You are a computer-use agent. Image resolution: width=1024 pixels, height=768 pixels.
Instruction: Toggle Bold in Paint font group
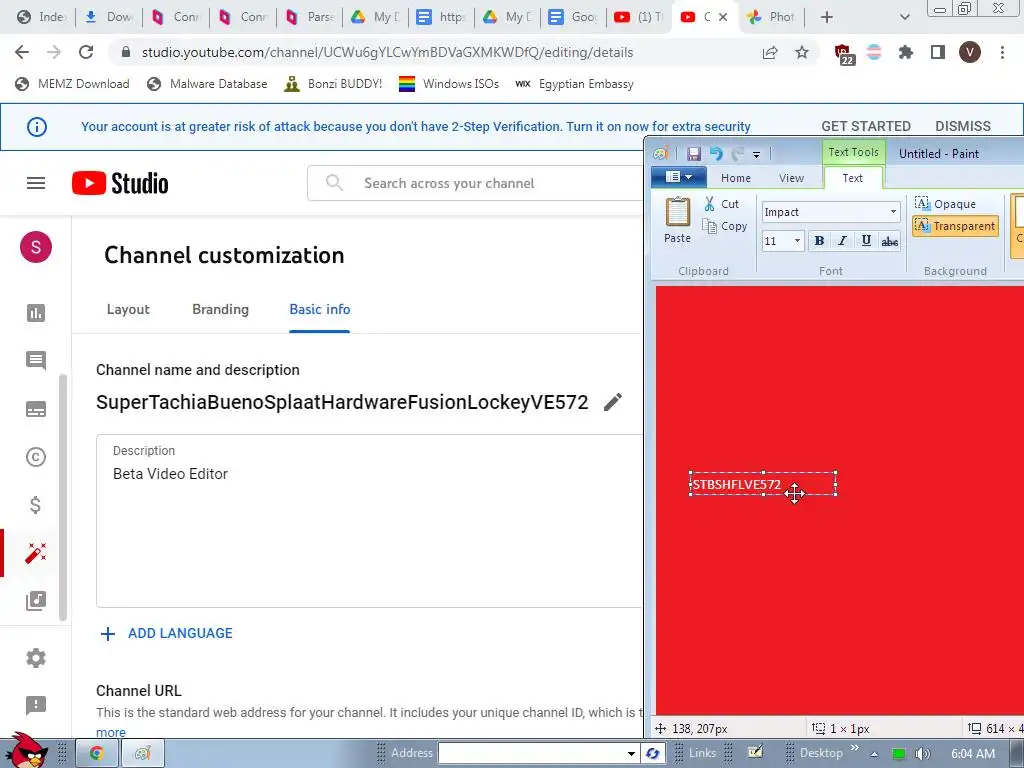point(819,241)
